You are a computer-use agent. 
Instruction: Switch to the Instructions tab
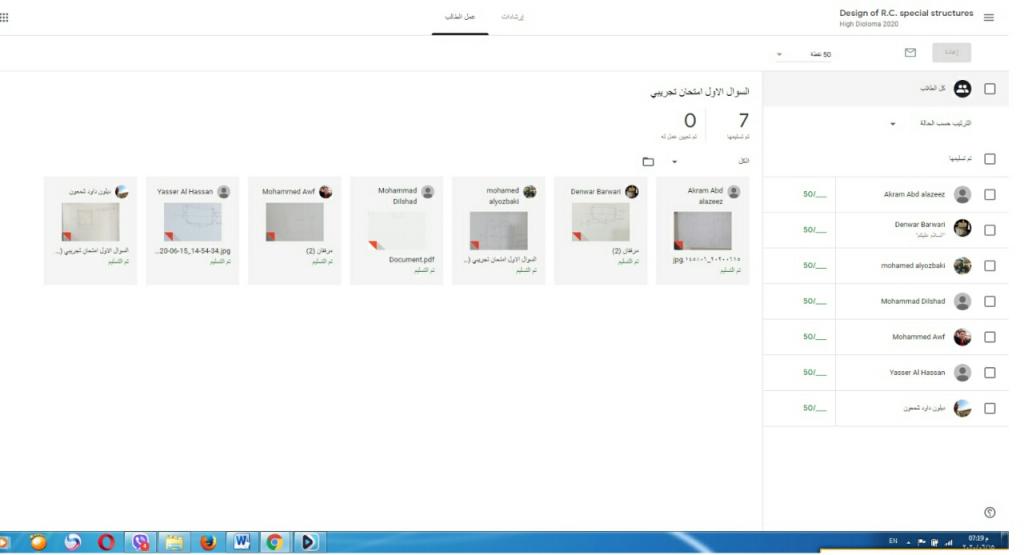[x=513, y=18]
